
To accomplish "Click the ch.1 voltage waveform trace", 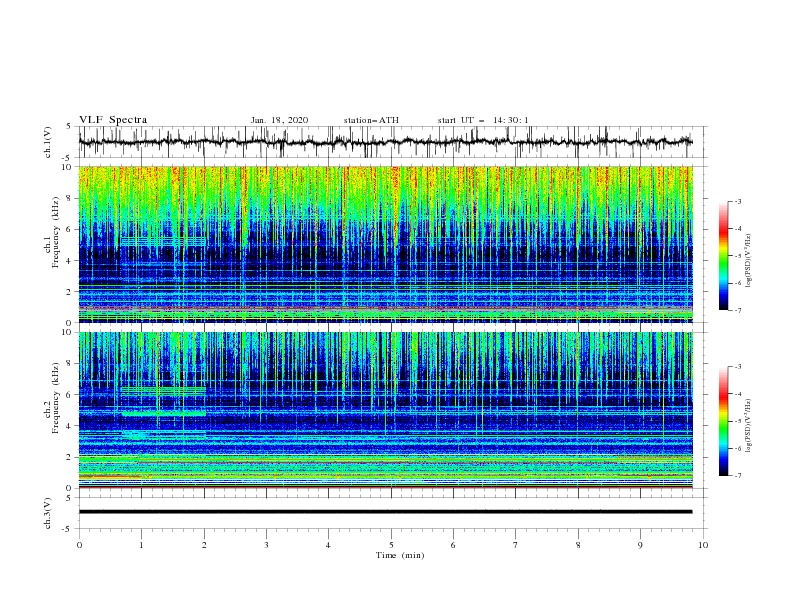I will [385, 142].
